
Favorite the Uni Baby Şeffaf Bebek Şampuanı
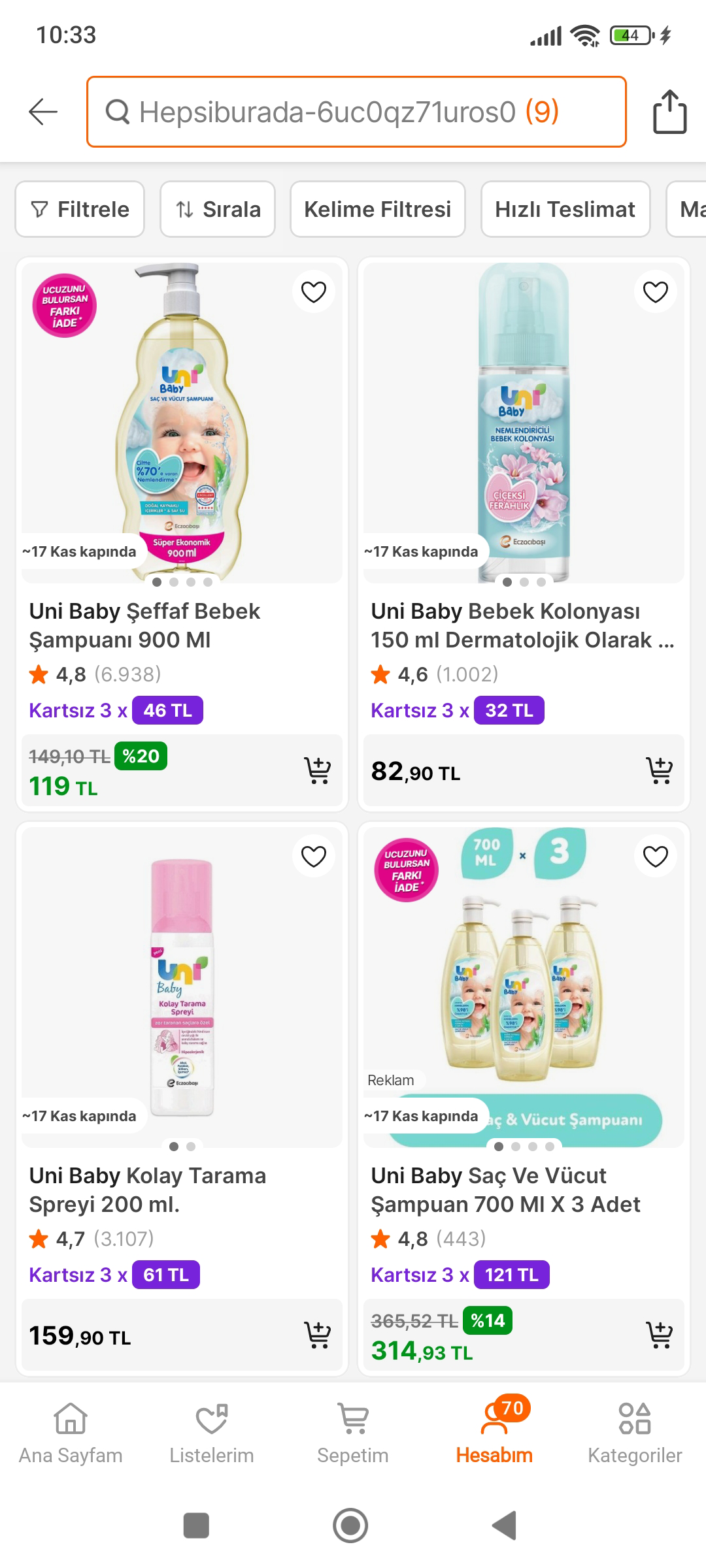tap(314, 291)
